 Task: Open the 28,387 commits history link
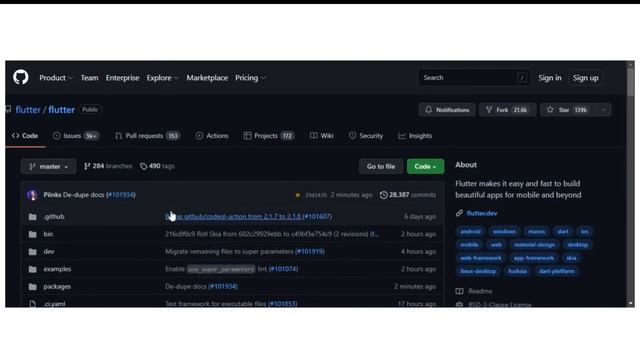tap(408, 195)
